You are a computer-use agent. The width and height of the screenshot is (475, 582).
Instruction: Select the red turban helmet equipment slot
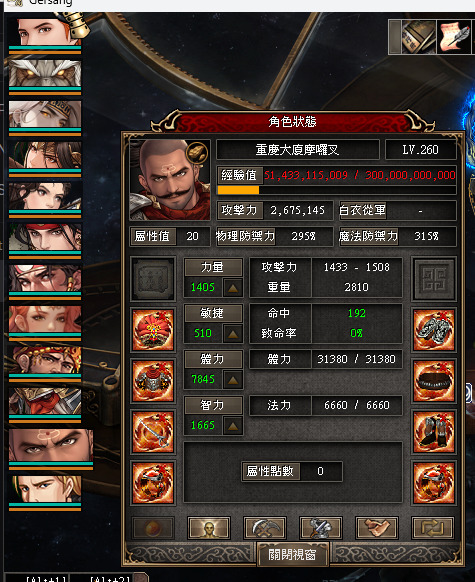click(x=153, y=330)
